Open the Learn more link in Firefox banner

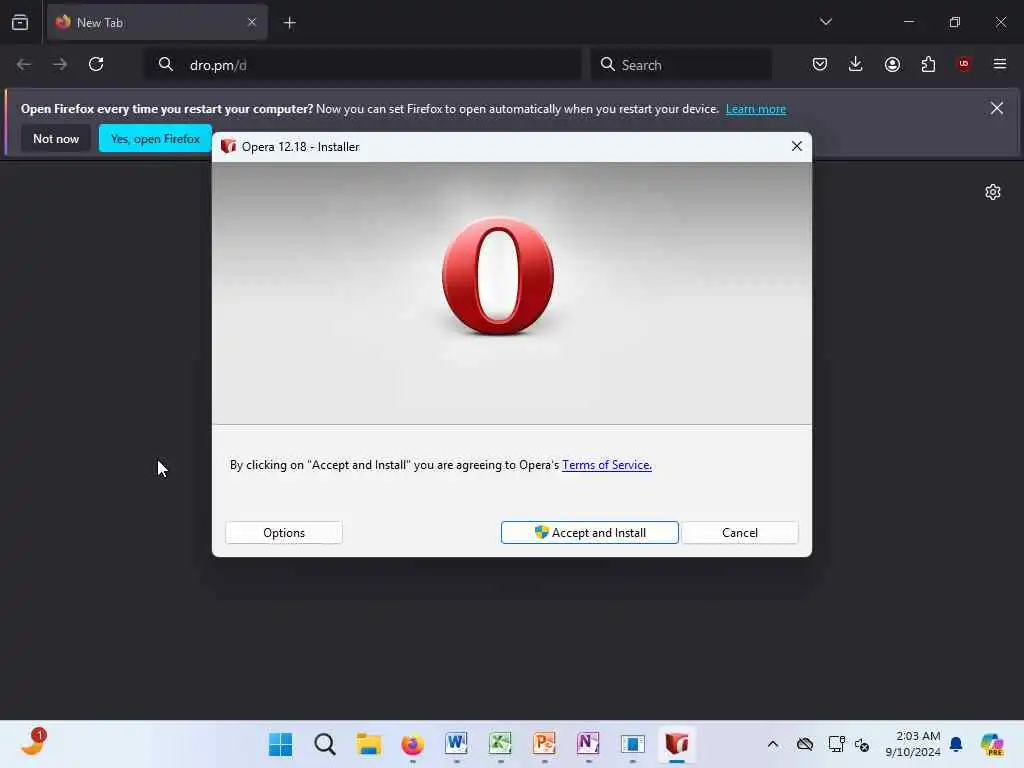pos(756,109)
